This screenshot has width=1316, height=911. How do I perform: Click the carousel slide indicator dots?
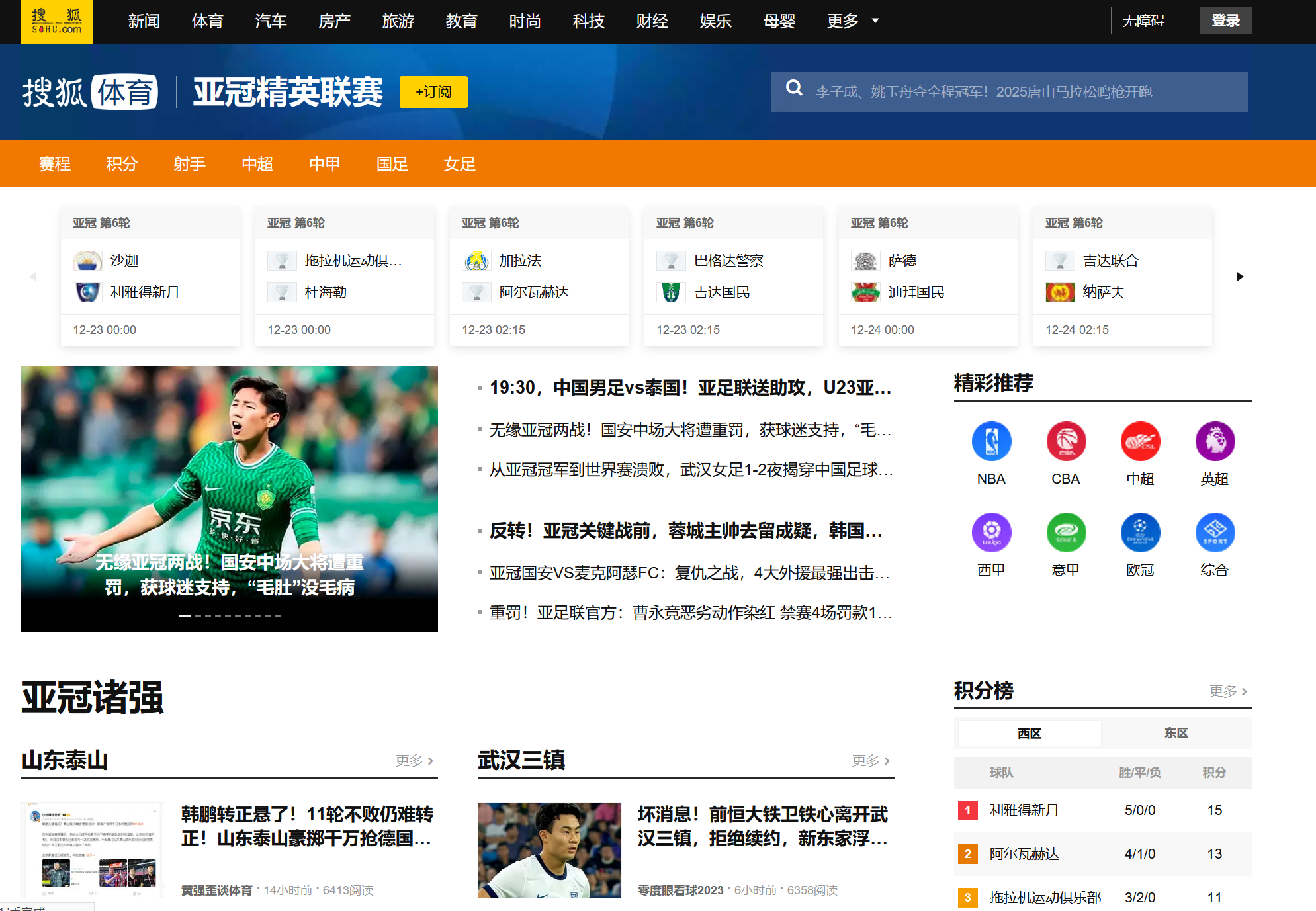coord(230,616)
